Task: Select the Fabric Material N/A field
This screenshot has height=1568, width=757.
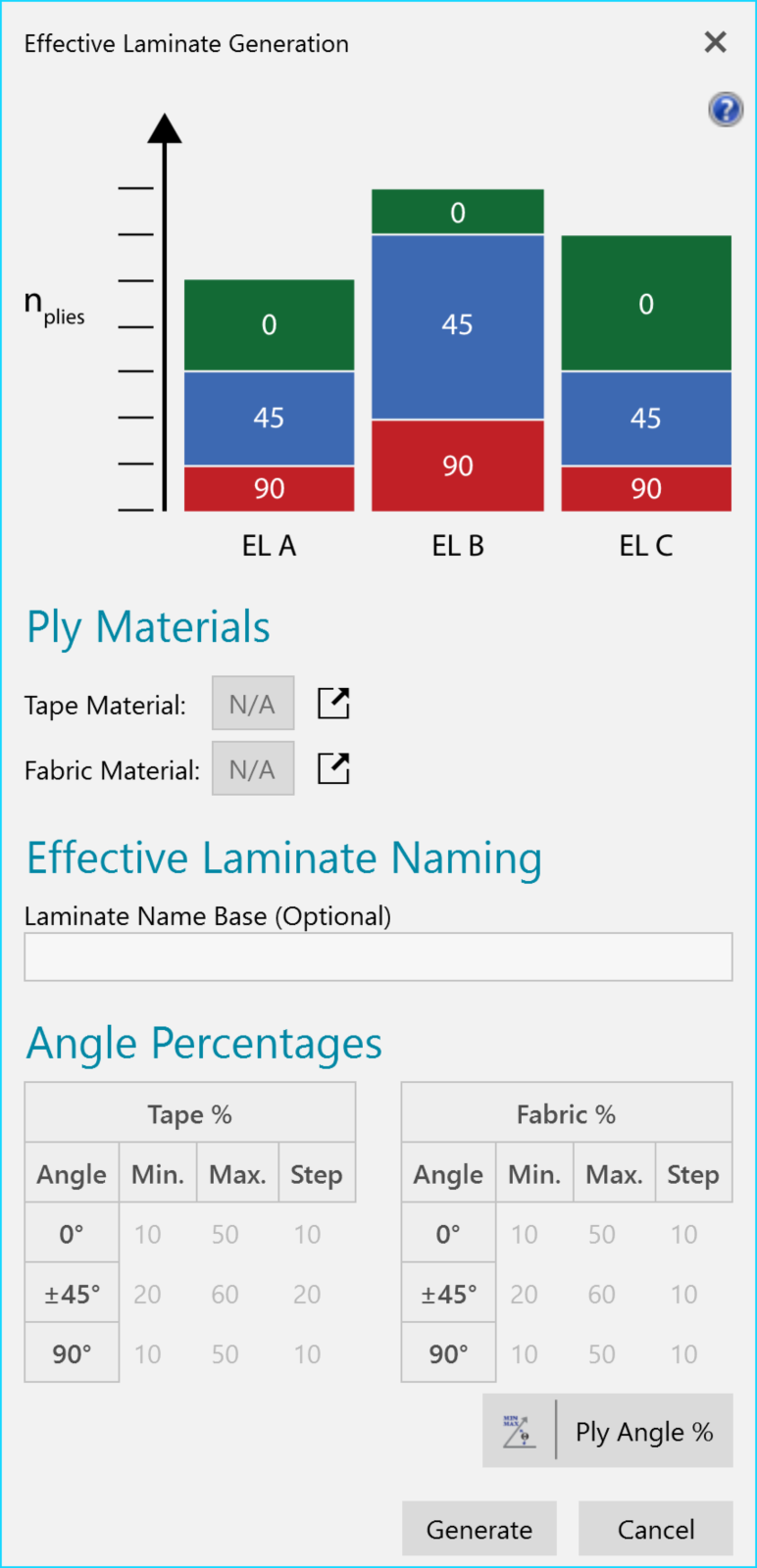Action: (253, 768)
